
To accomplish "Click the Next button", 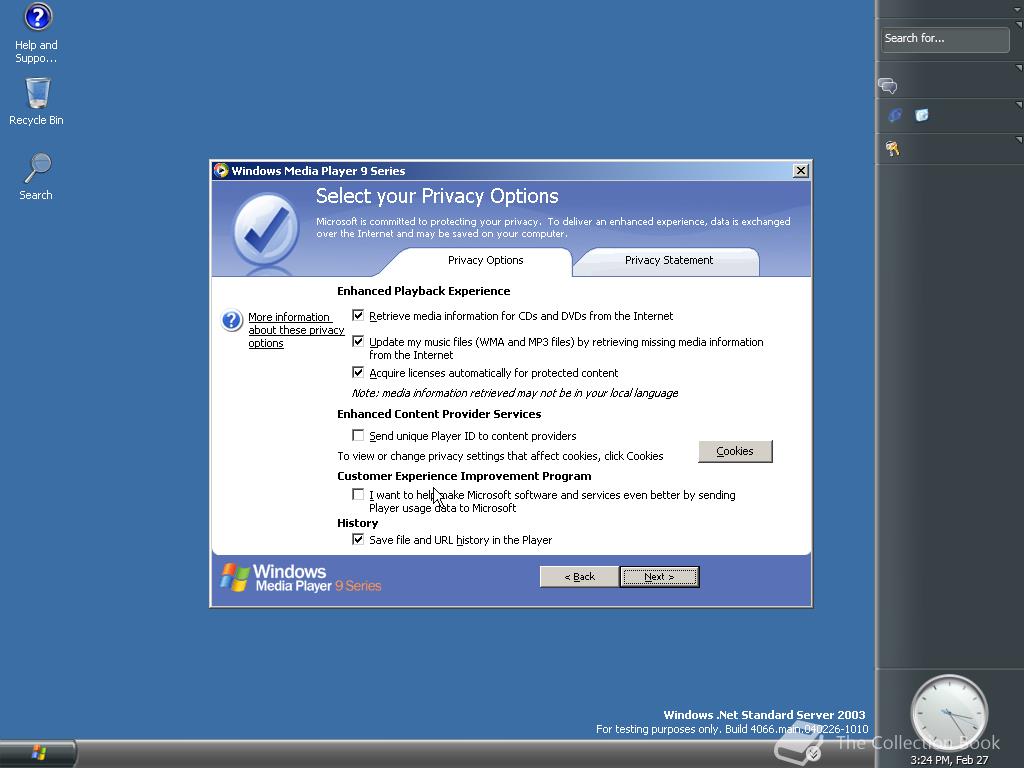I will pos(660,577).
